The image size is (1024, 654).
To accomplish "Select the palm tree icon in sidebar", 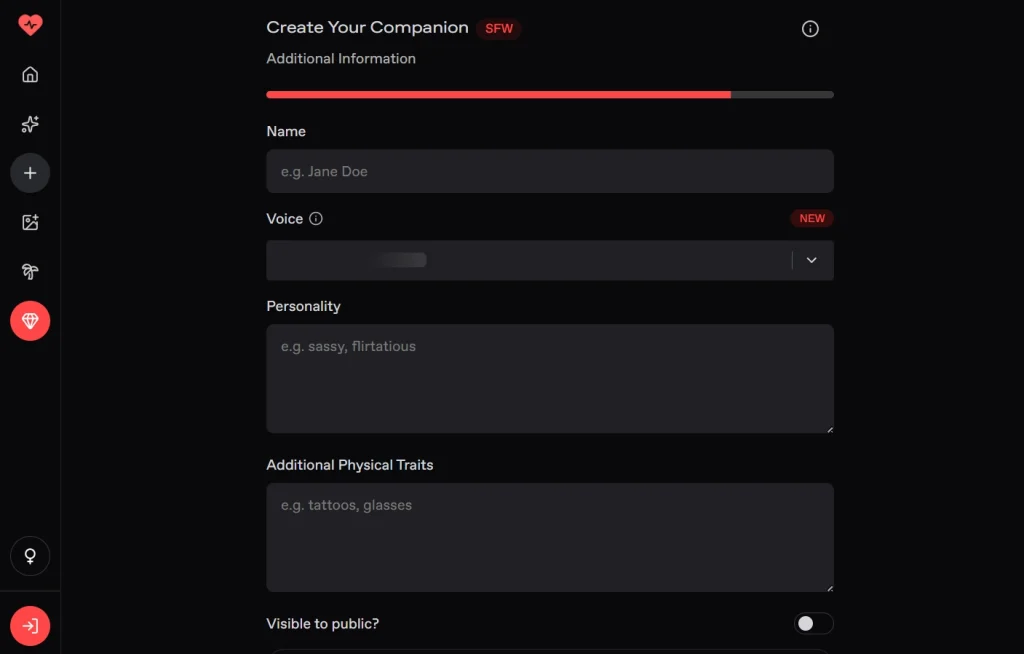I will point(30,271).
